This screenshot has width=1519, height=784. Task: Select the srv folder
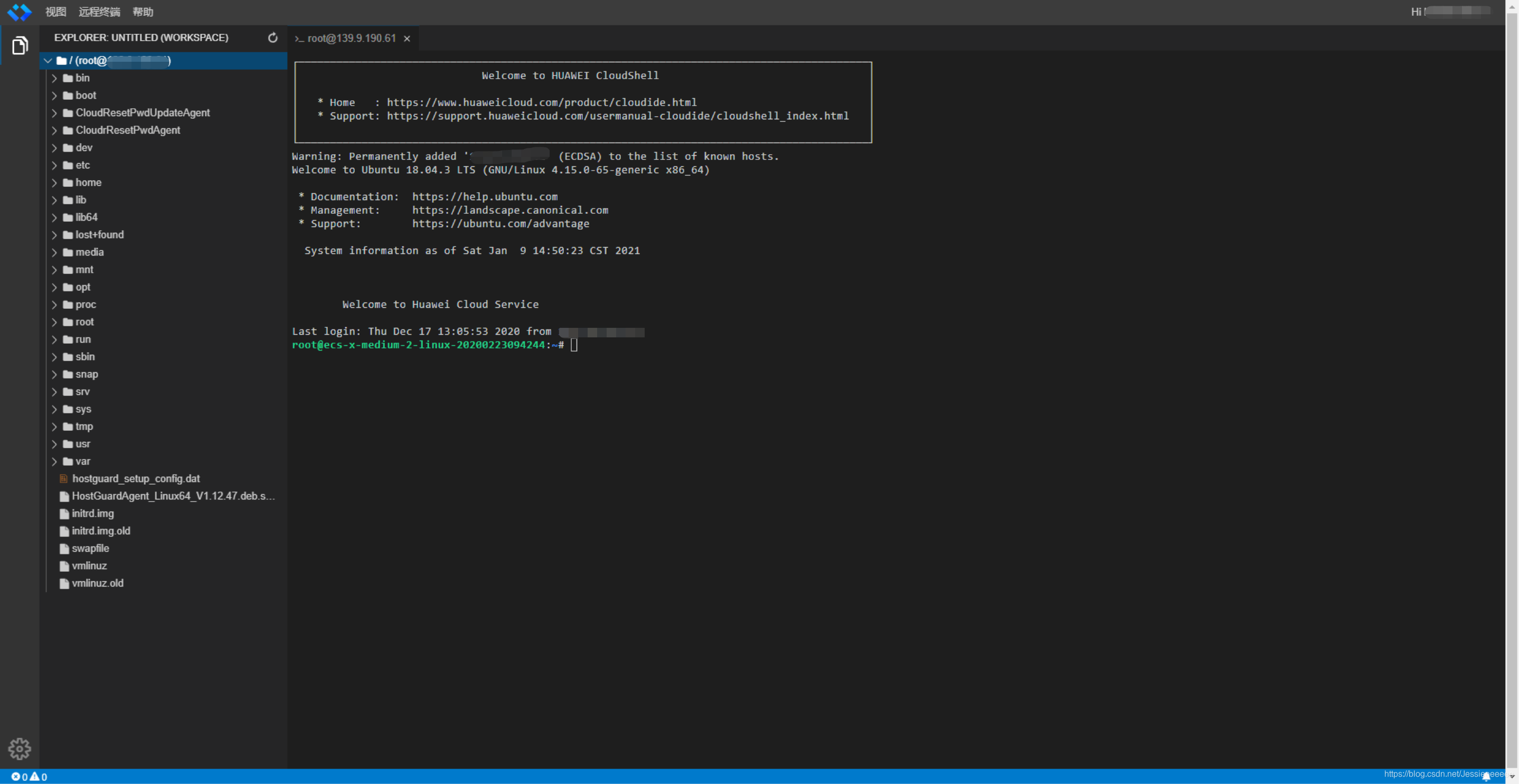(x=163, y=392)
